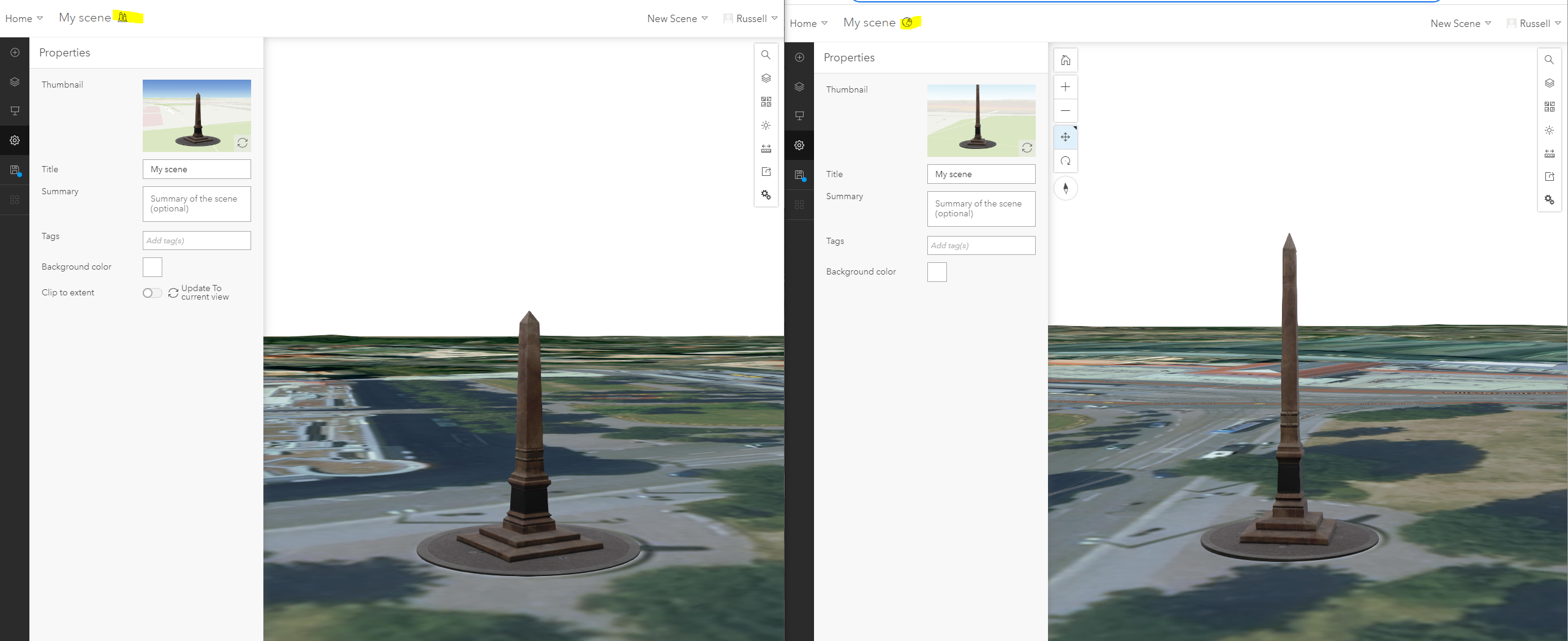Toggle the Clip to extent switch

[x=151, y=293]
